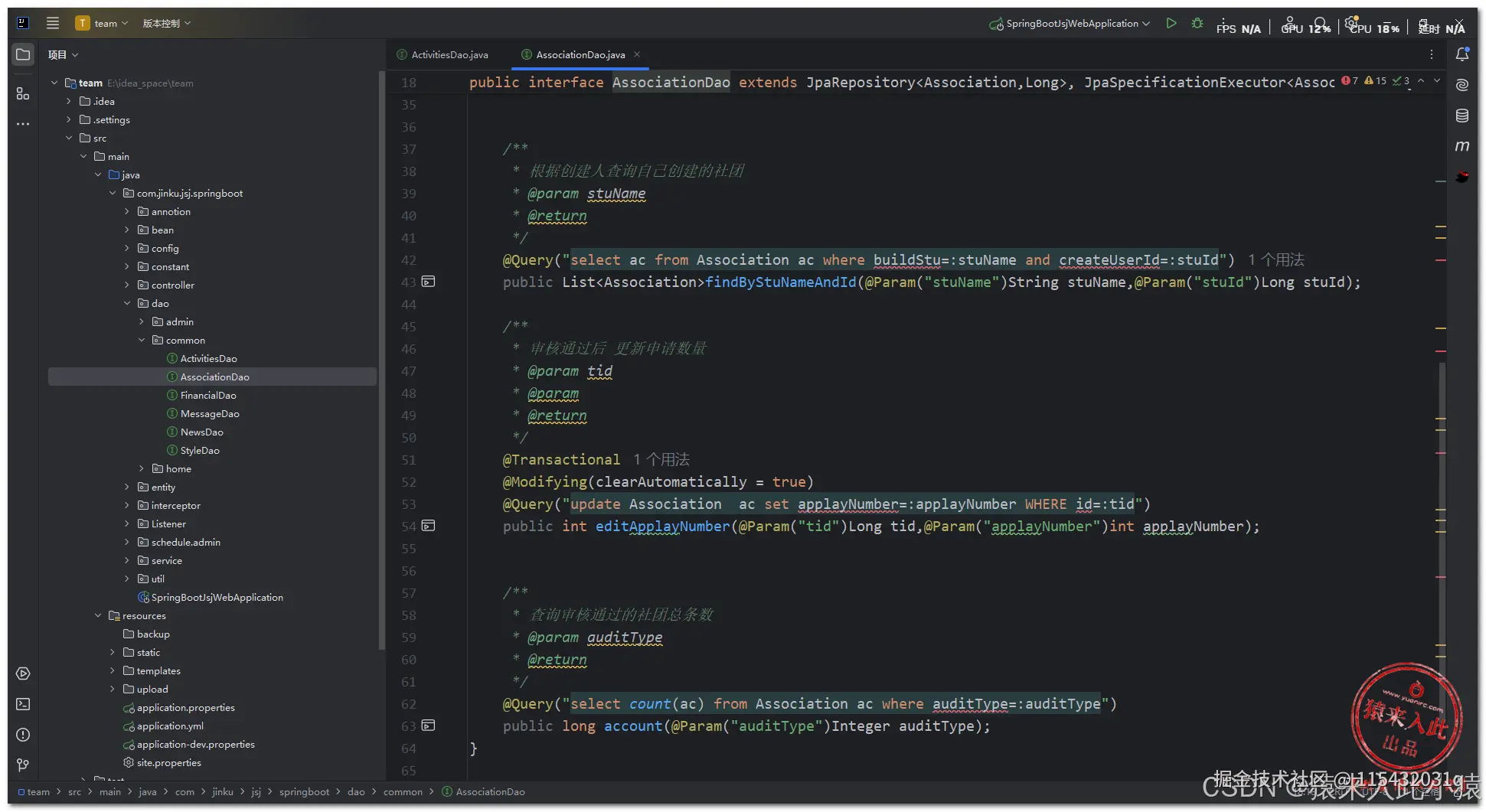1486x812 pixels.
Task: Open the team project dropdown
Action: coord(102,23)
